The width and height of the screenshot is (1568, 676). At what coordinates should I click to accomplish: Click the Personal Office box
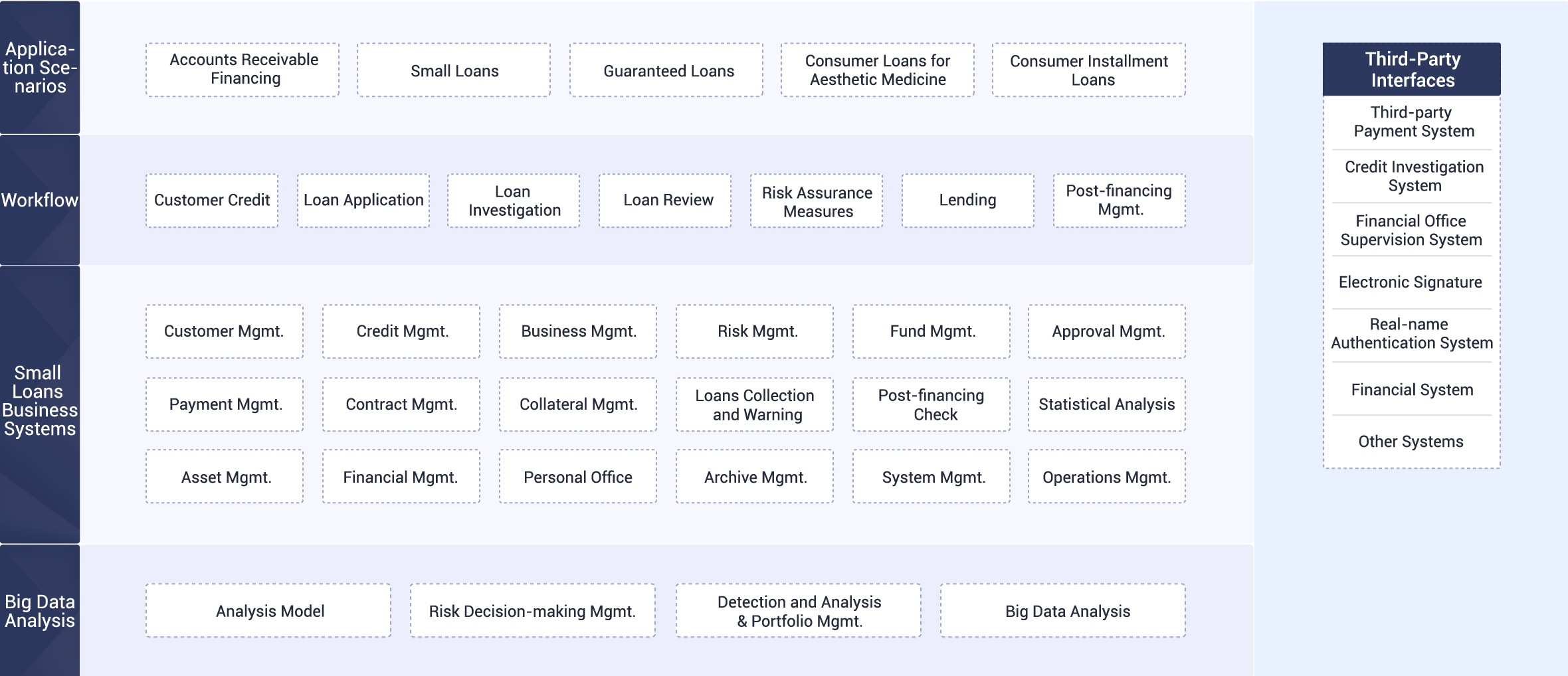(578, 476)
